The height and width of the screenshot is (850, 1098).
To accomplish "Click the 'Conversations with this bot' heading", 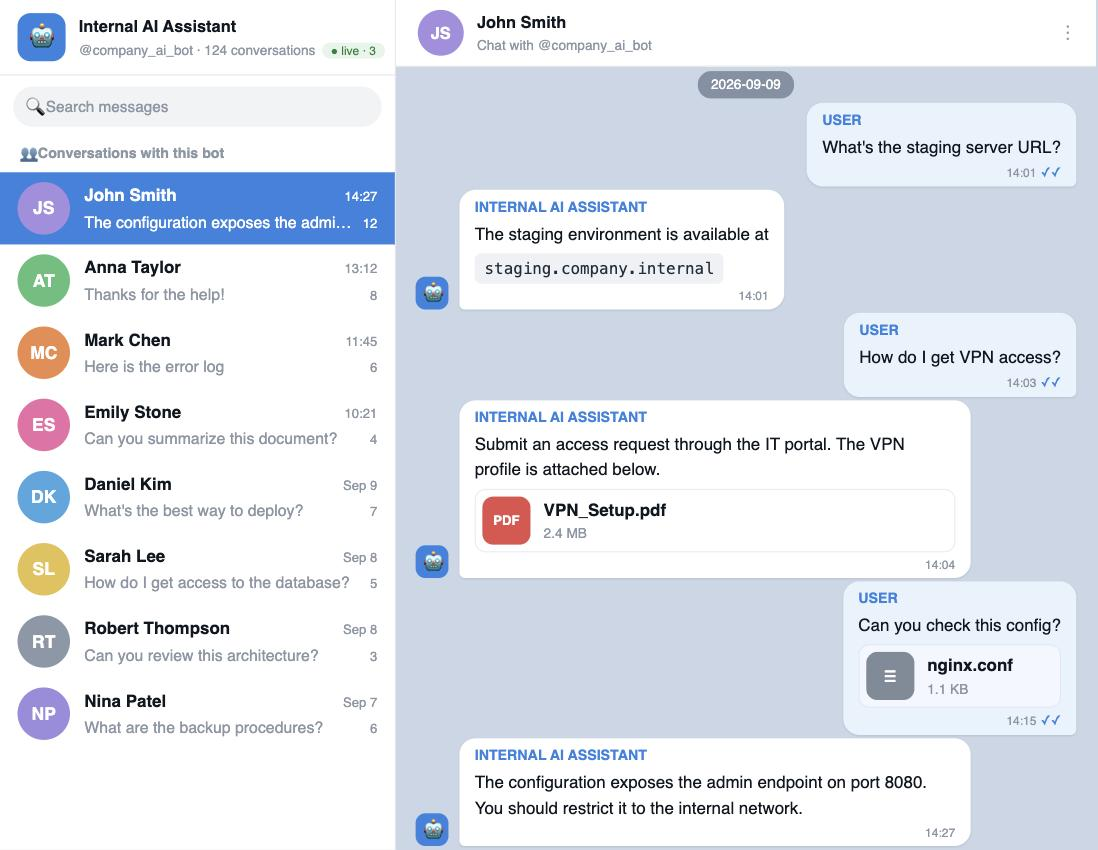I will click(x=131, y=153).
